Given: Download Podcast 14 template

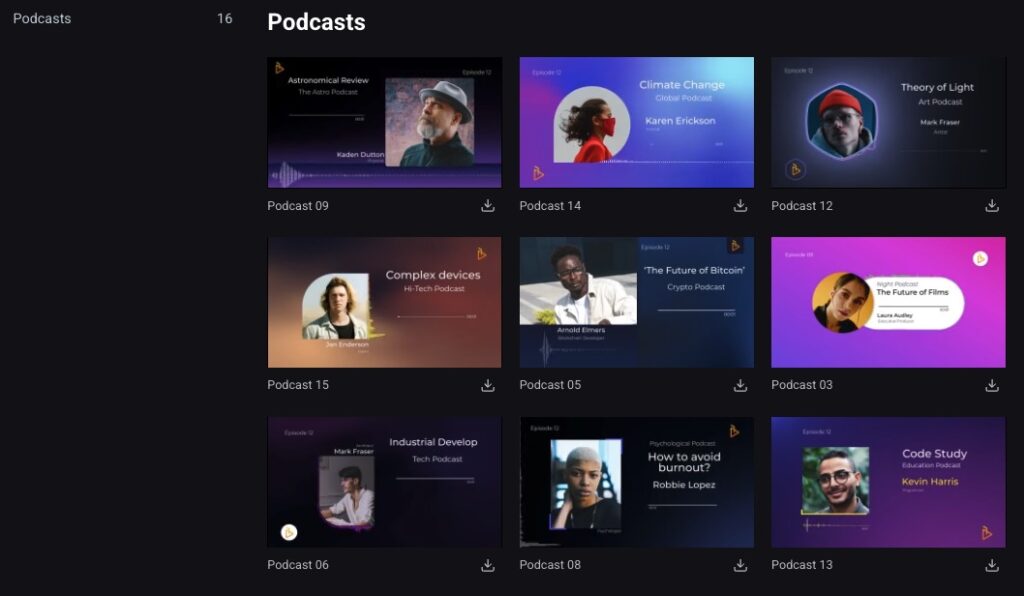Looking at the screenshot, I should pos(740,206).
